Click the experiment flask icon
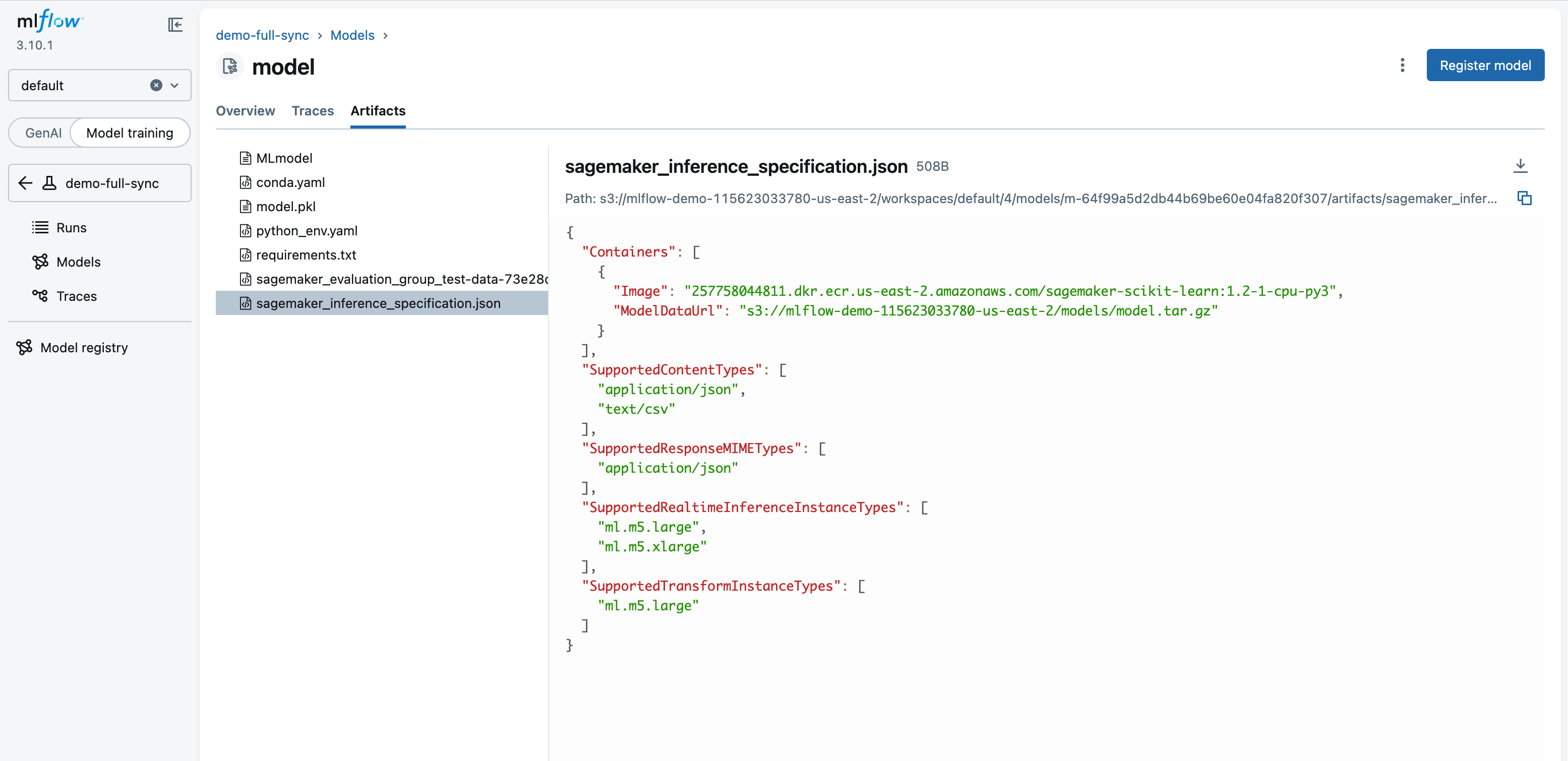Viewport: 1568px width, 761px height. coord(49,183)
